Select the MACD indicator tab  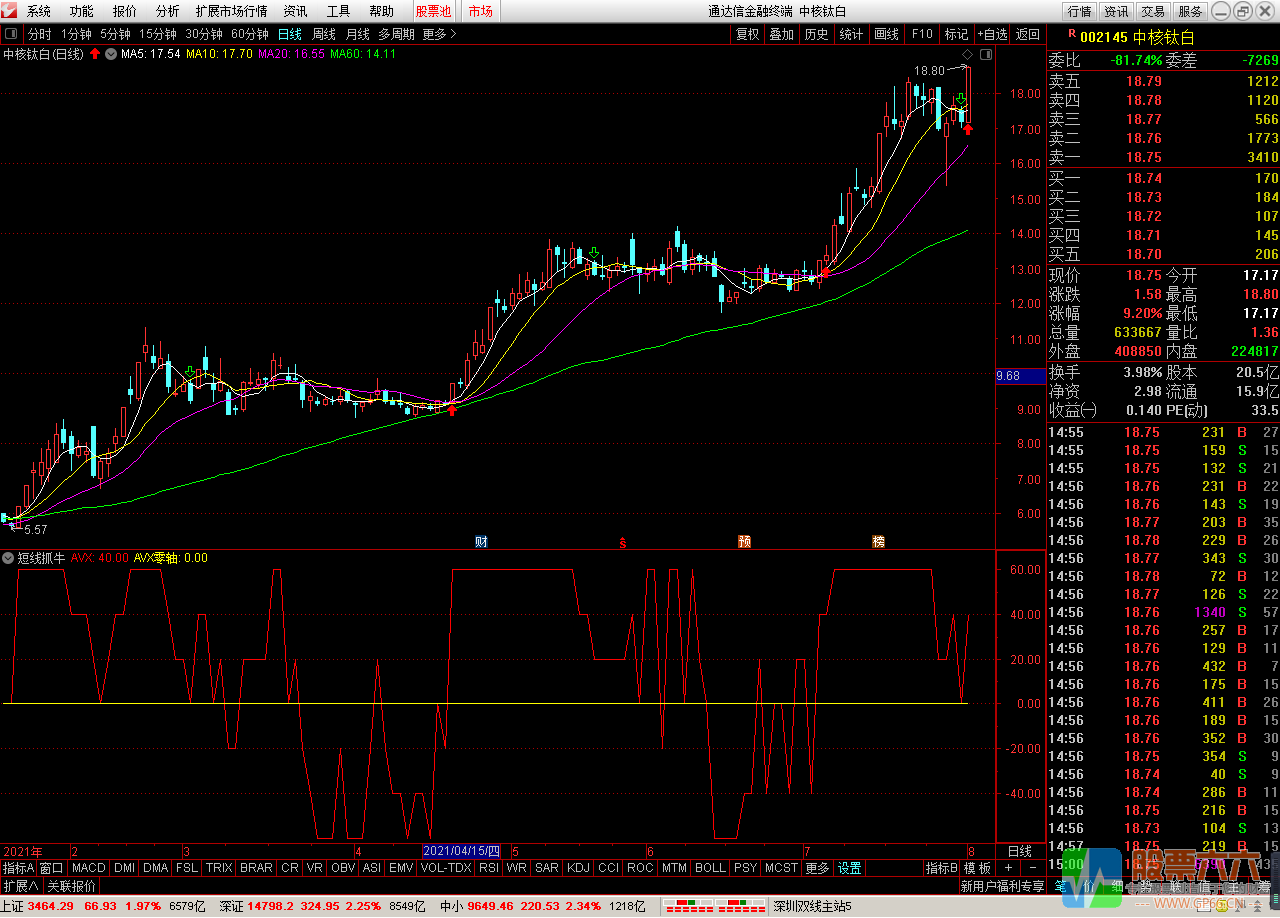[88, 868]
